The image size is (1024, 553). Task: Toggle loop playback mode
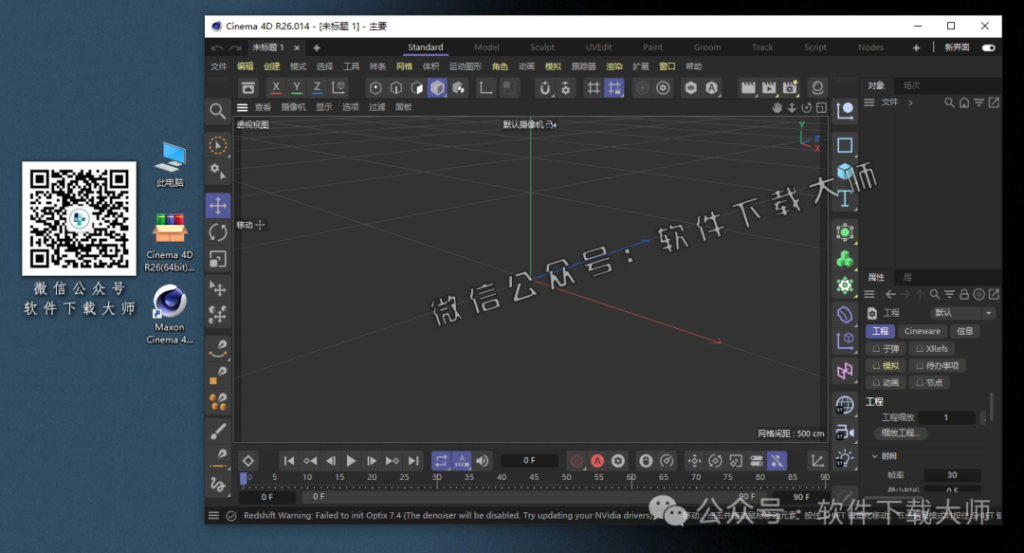click(441, 461)
